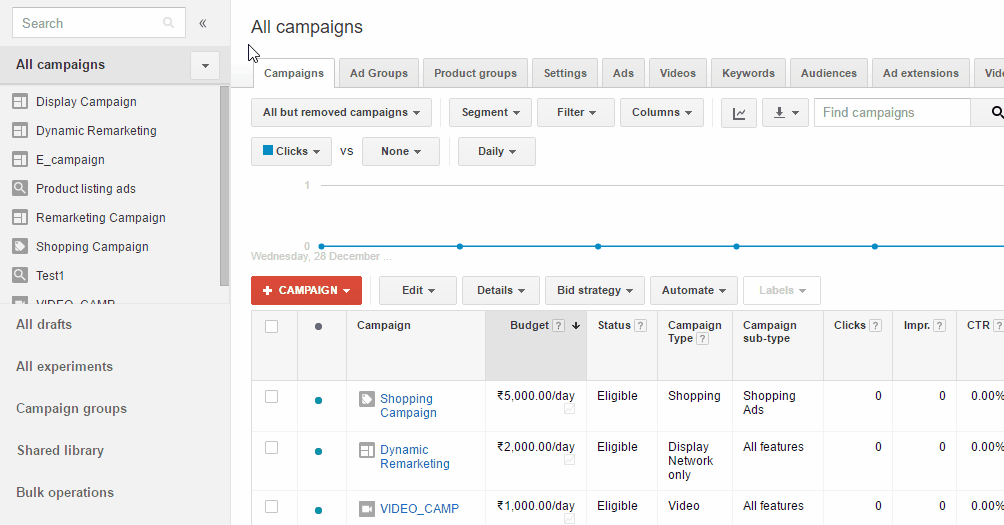Click Test1 search icon in sidebar
Image resolution: width=1004 pixels, height=525 pixels.
coord(20,275)
